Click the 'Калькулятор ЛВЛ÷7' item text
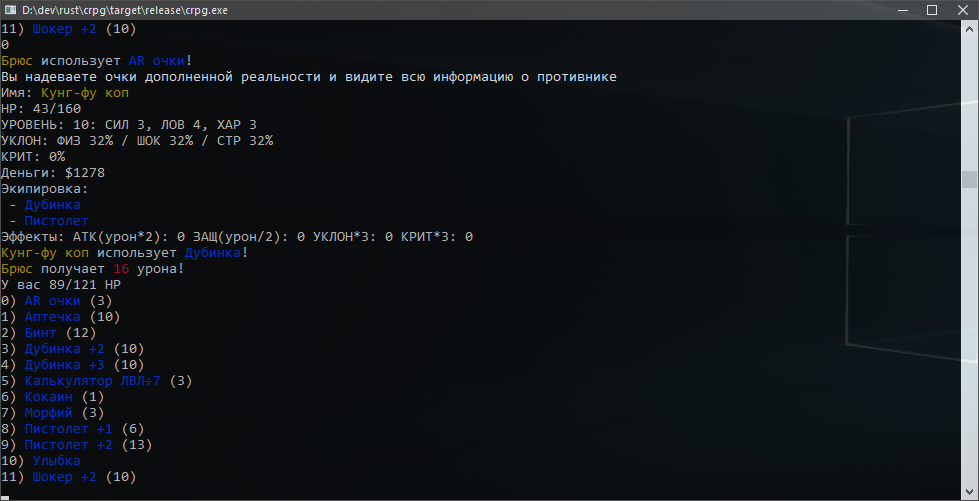This screenshot has height=501, width=979. click(x=93, y=380)
